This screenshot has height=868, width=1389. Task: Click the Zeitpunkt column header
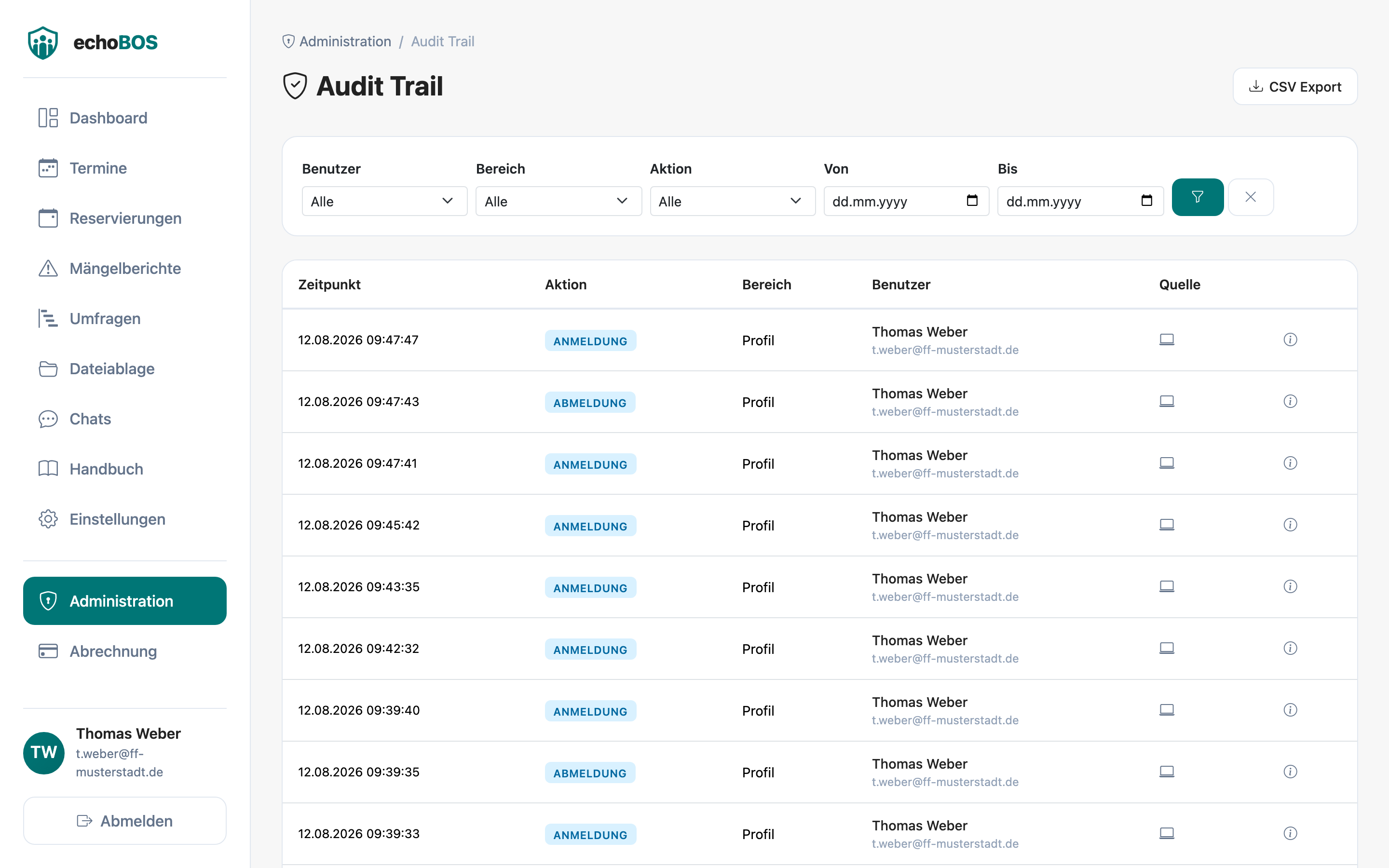point(329,285)
